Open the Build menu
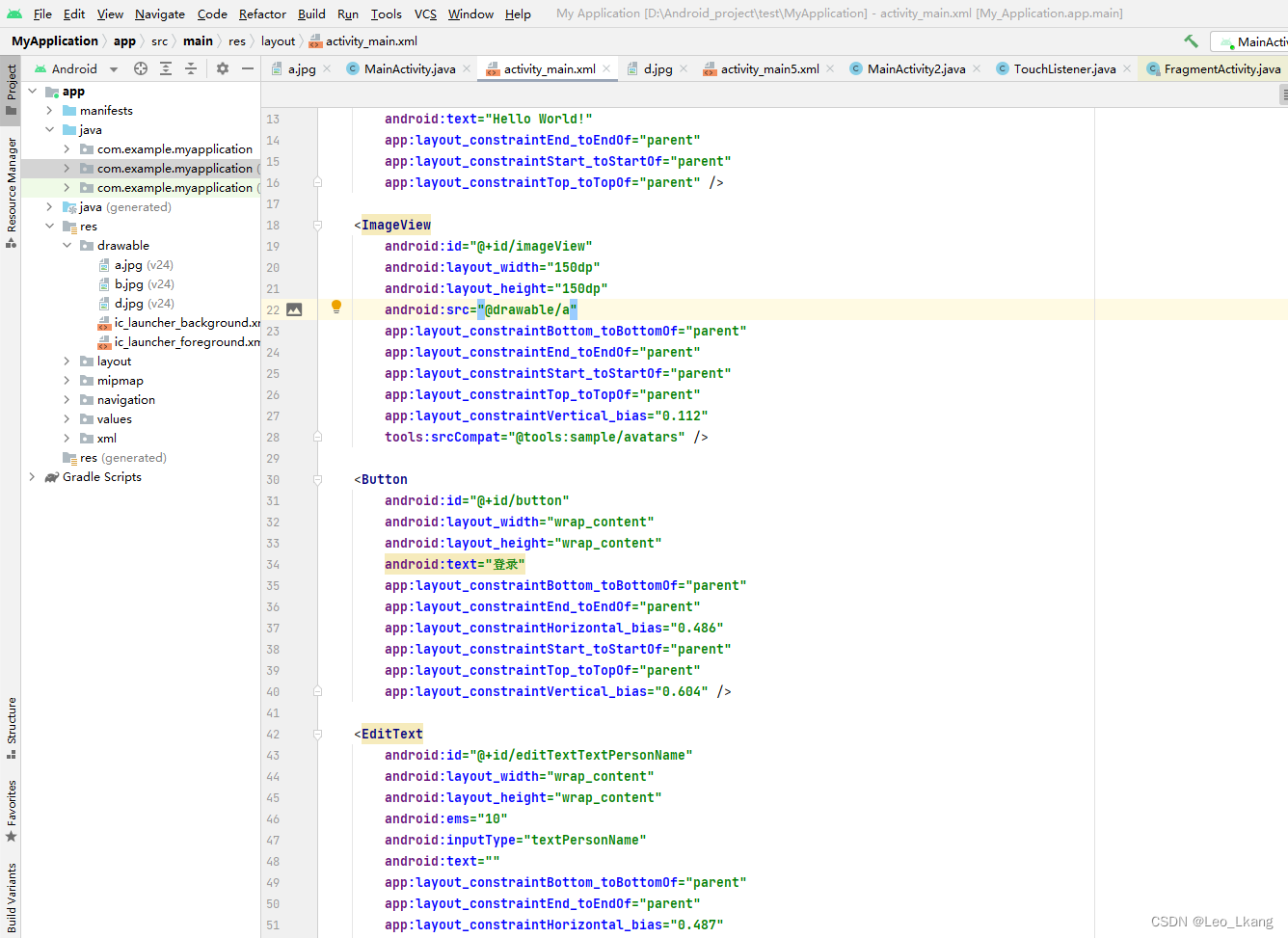 311,13
